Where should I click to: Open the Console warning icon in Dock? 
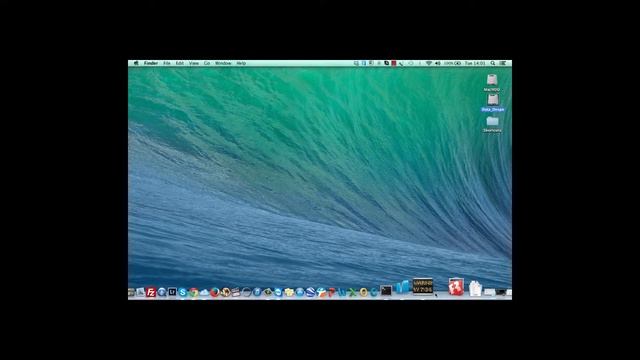click(423, 286)
